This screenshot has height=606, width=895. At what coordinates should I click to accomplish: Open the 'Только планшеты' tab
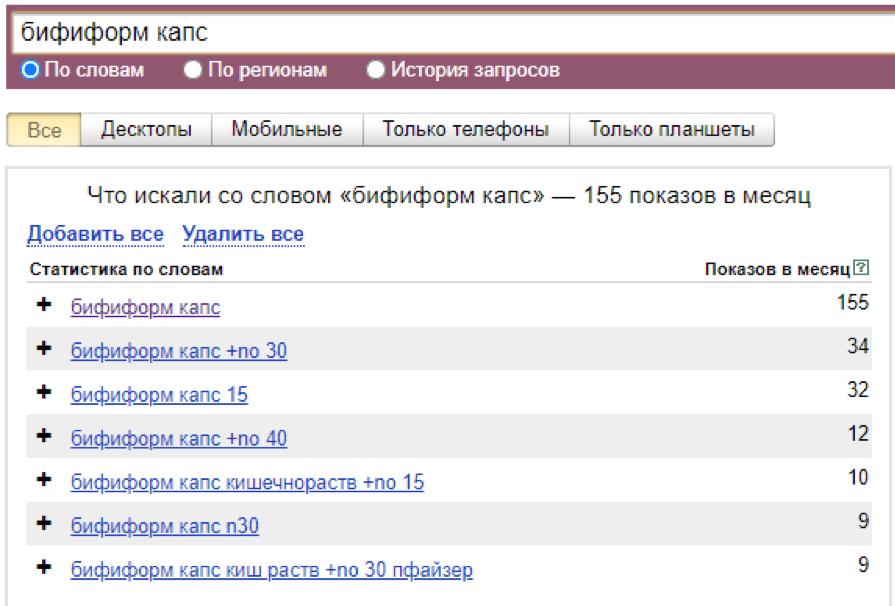pos(672,130)
